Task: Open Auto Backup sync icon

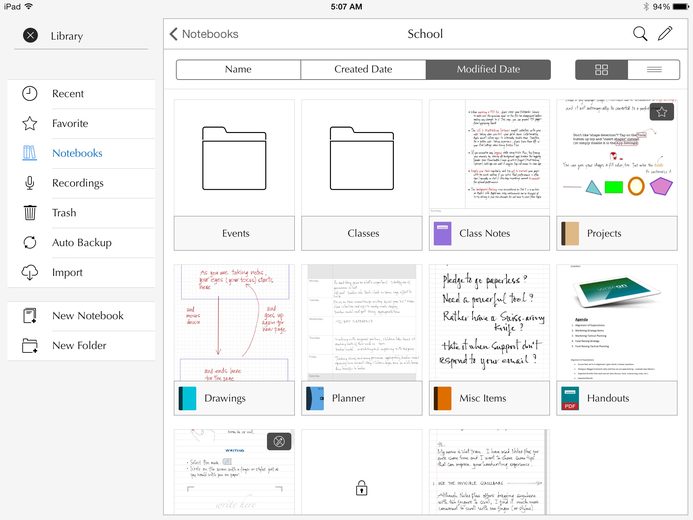Action: (x=30, y=243)
